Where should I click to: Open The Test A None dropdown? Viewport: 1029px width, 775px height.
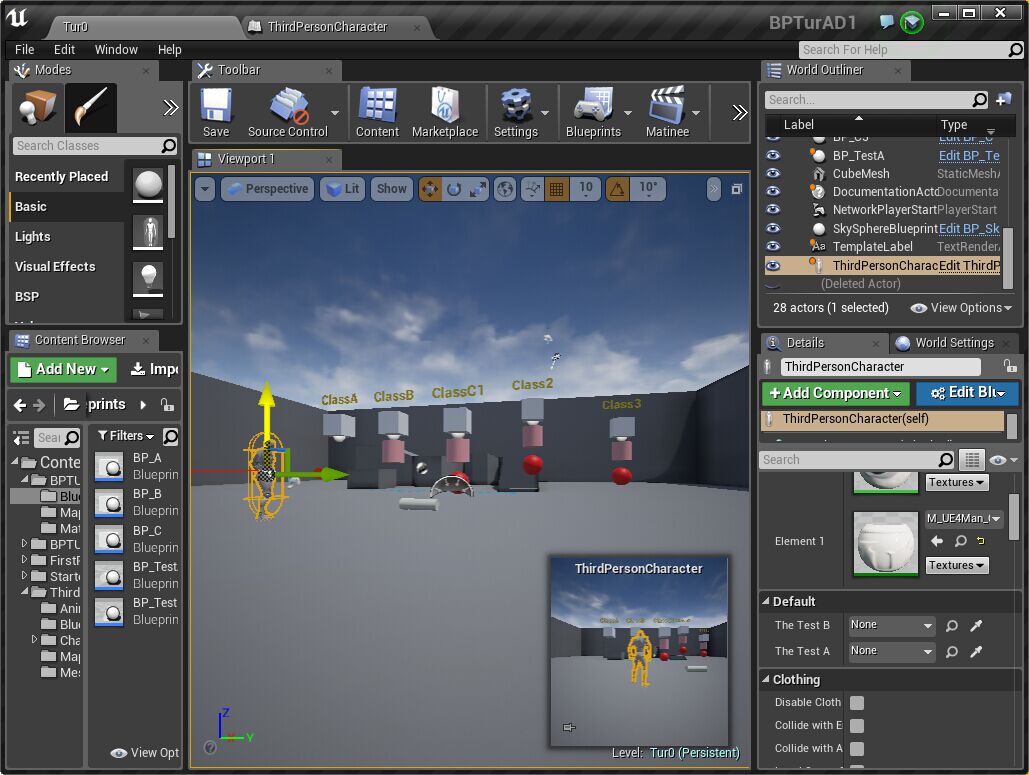coord(891,651)
